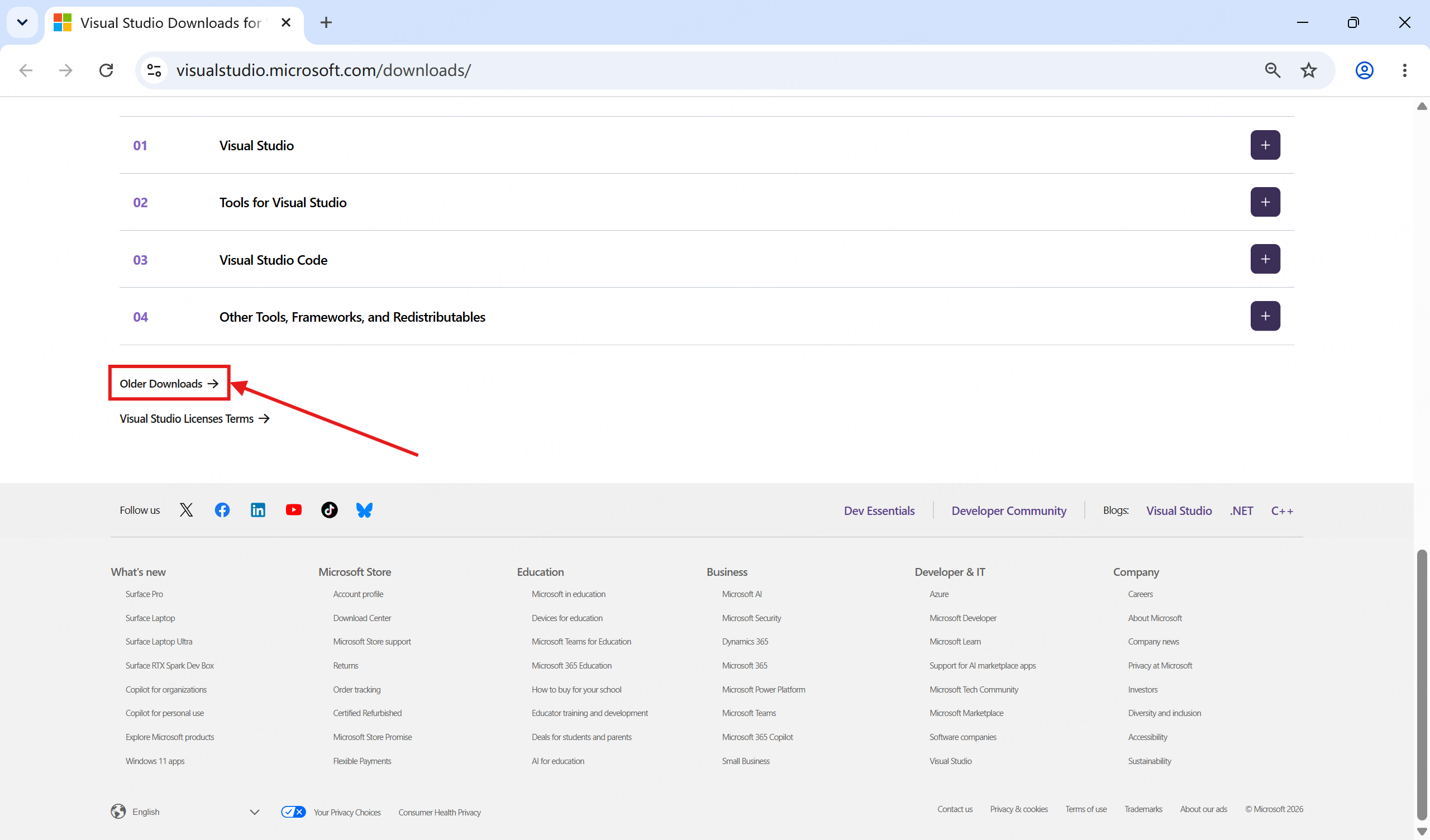The image size is (1430, 840).
Task: Open the YouTube social link
Action: [x=293, y=510]
